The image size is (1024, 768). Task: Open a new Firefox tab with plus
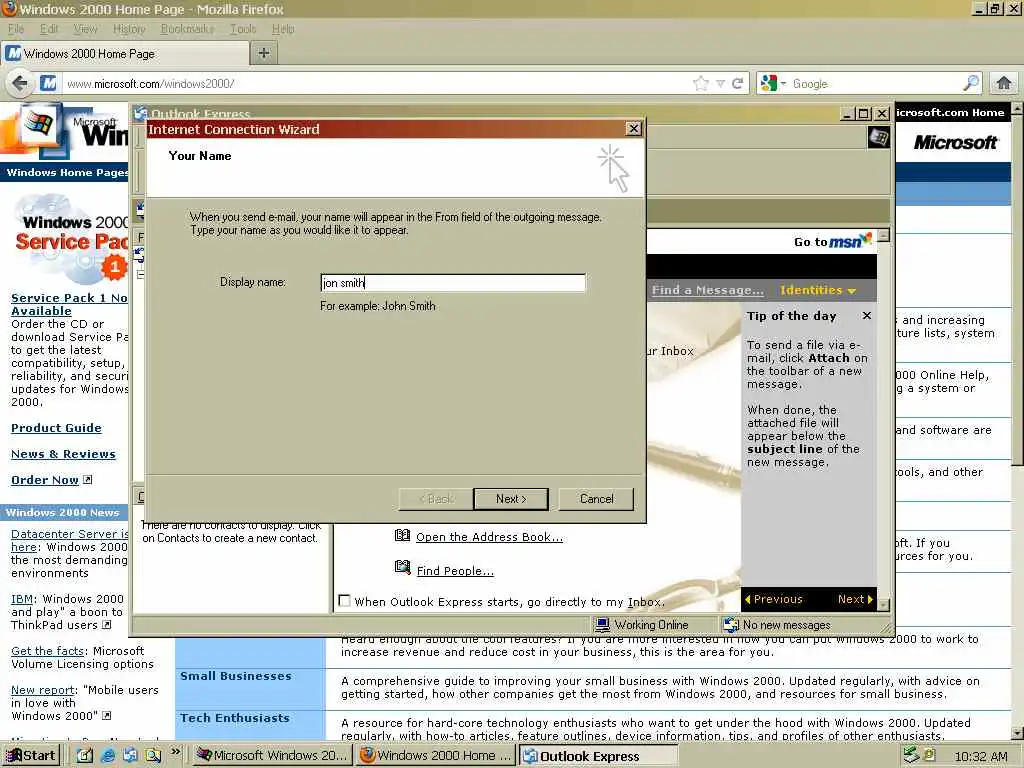[264, 53]
